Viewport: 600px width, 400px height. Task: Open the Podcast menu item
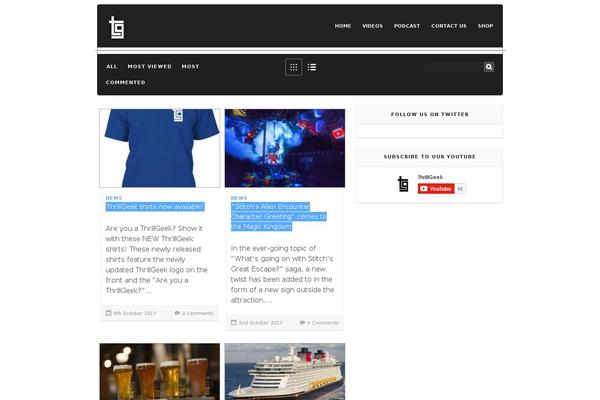point(407,26)
